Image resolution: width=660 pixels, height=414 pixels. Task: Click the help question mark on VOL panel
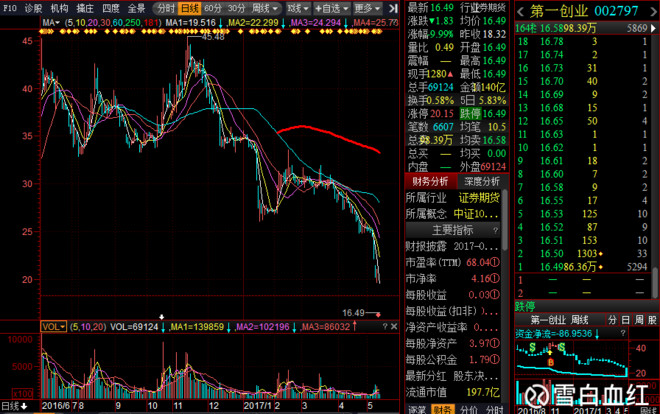(x=384, y=326)
